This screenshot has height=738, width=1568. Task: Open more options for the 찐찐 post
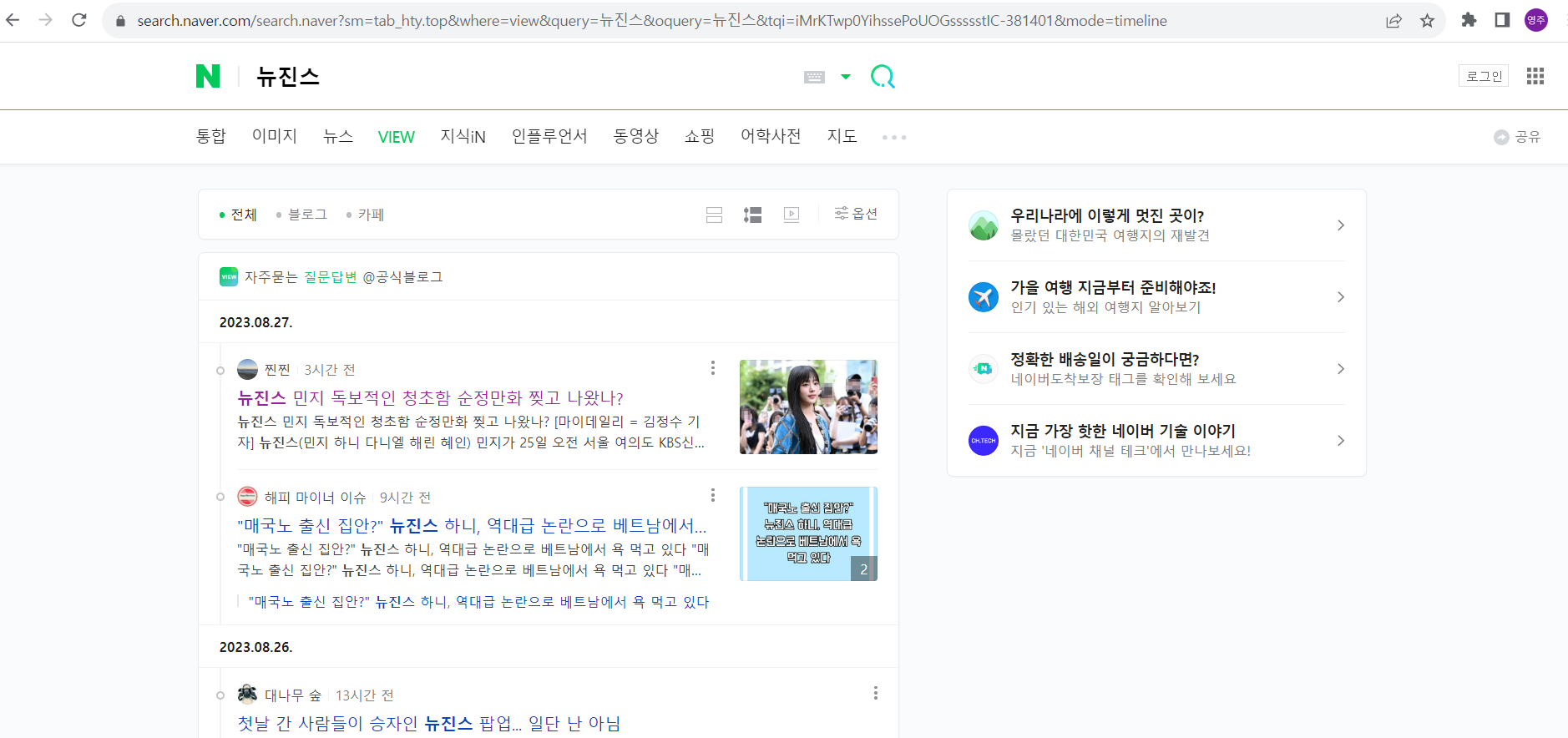click(712, 368)
